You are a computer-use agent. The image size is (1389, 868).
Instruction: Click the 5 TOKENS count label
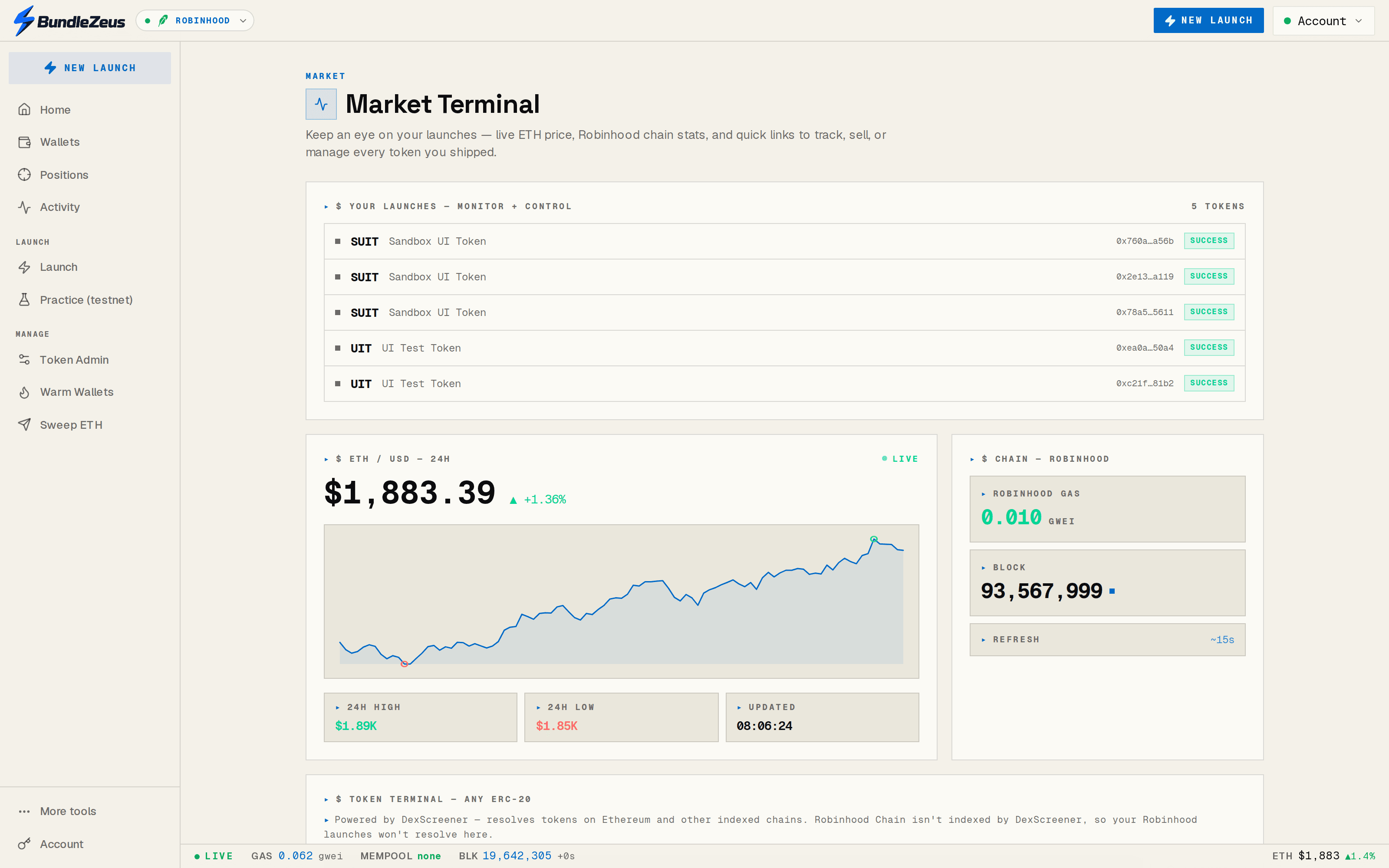(x=1218, y=206)
